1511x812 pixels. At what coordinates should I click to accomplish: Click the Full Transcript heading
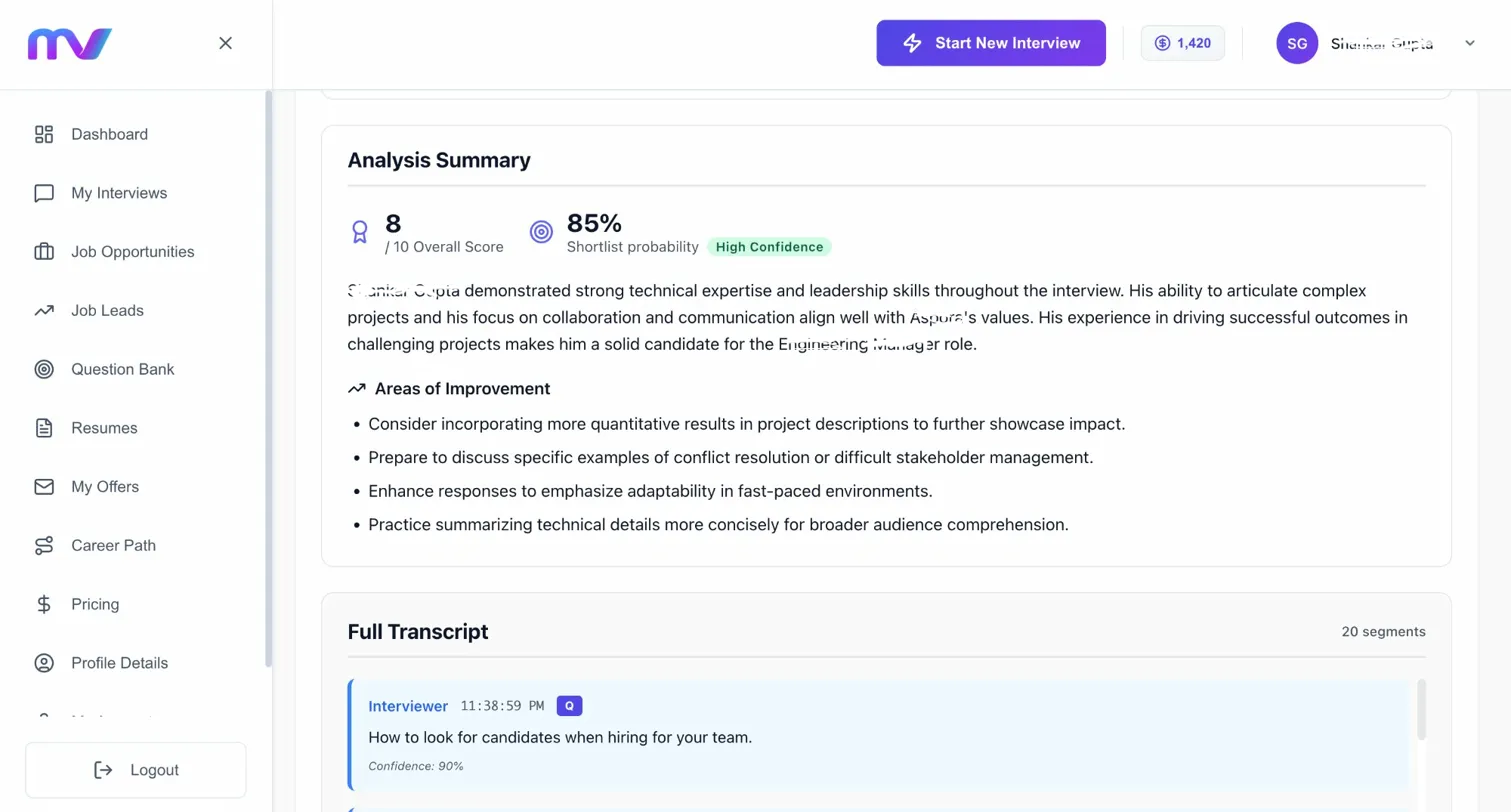418,632
